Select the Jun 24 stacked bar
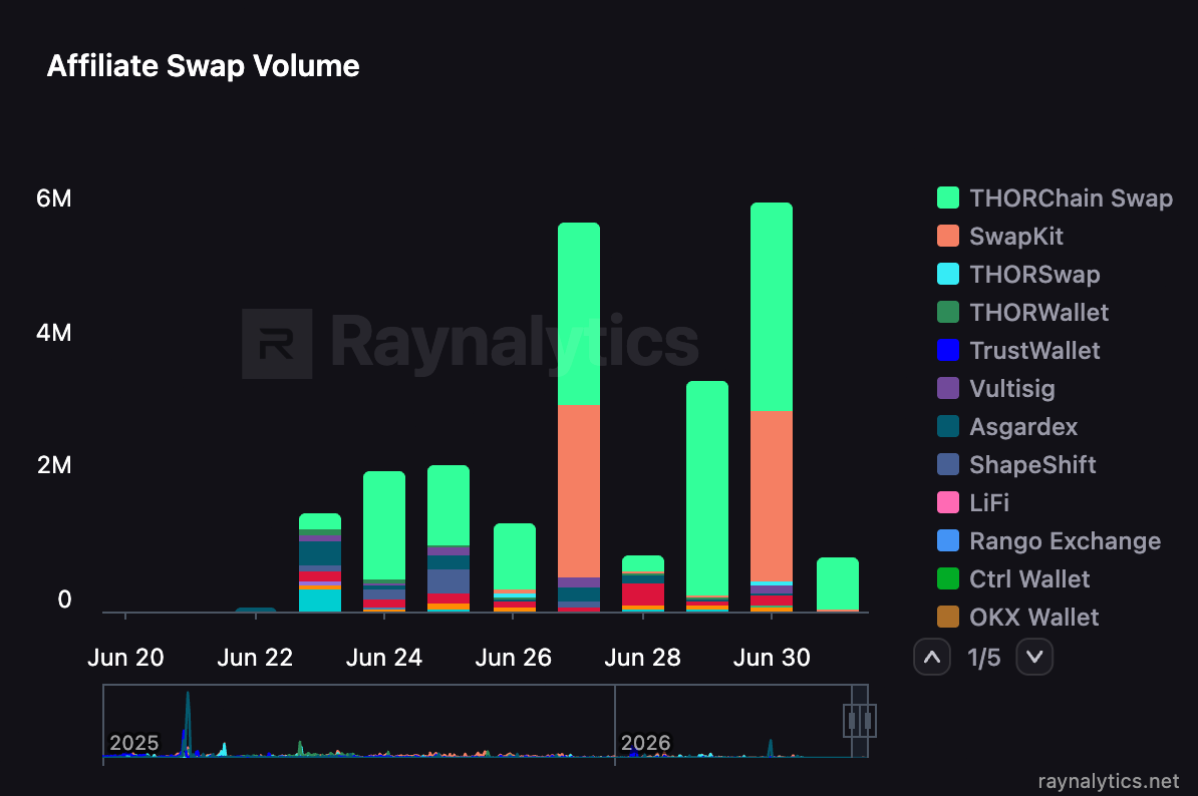 [x=384, y=542]
